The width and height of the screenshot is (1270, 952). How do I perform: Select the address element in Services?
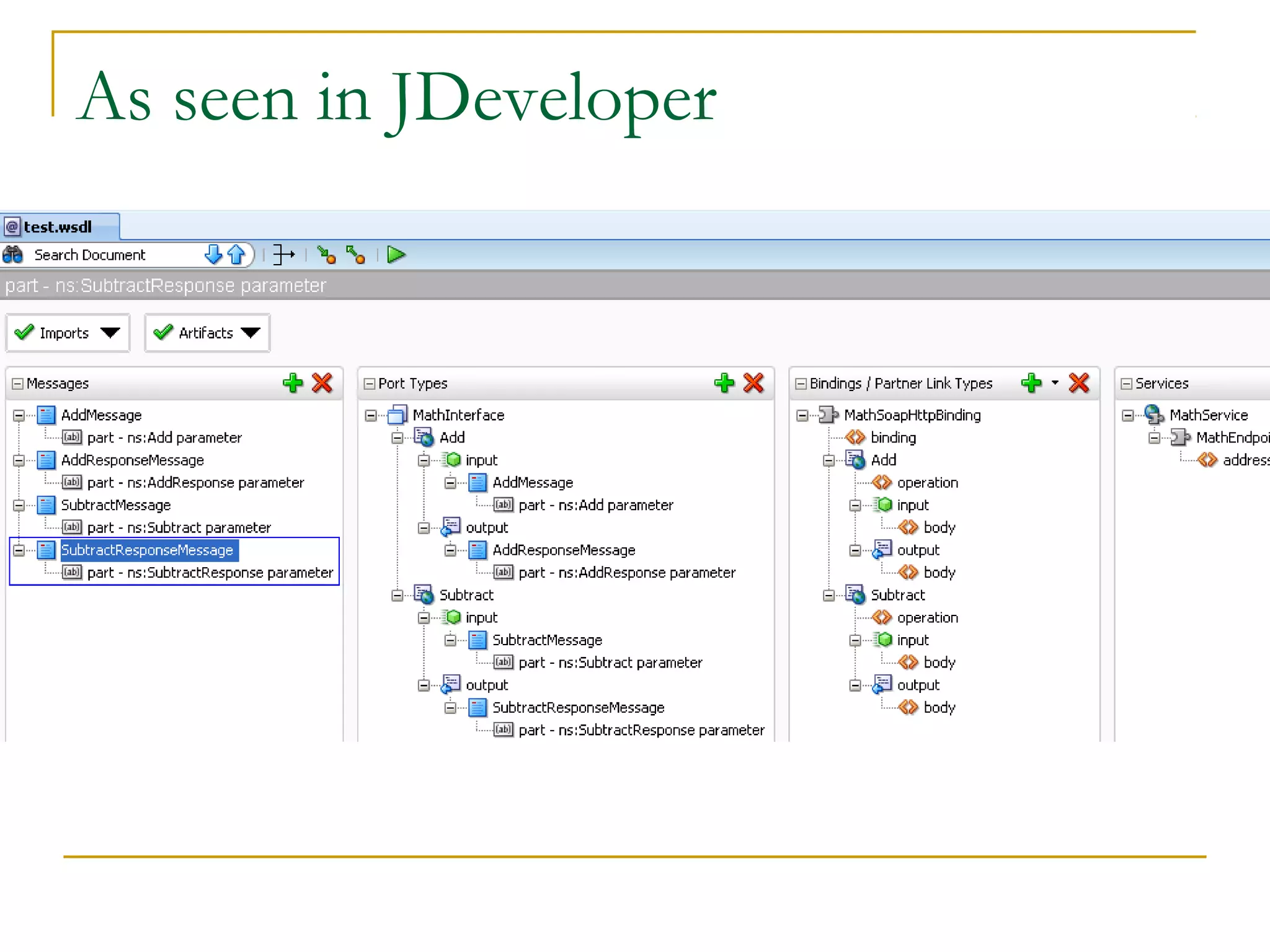point(1246,461)
